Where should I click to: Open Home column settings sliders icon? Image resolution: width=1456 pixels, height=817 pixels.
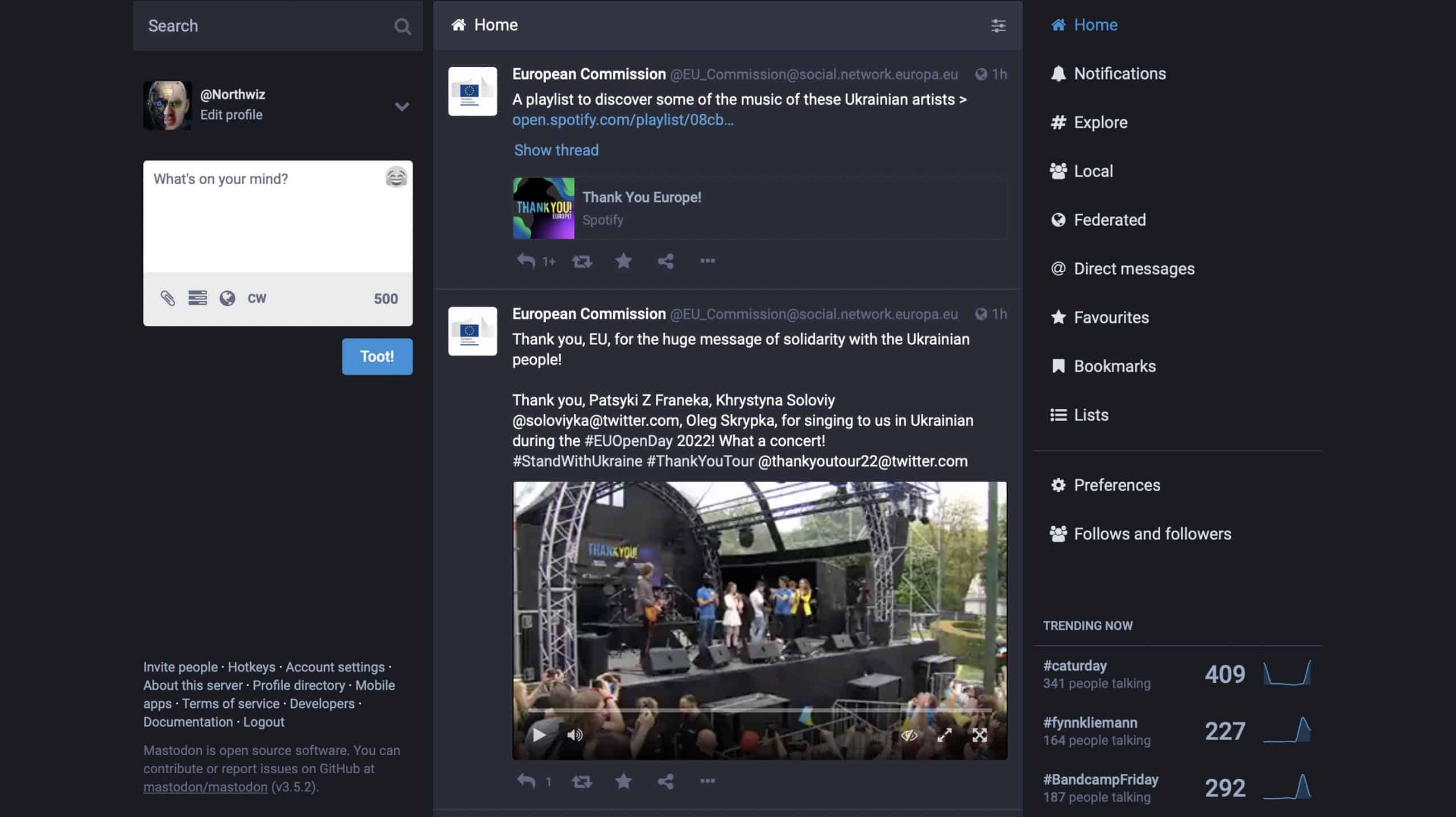point(998,26)
